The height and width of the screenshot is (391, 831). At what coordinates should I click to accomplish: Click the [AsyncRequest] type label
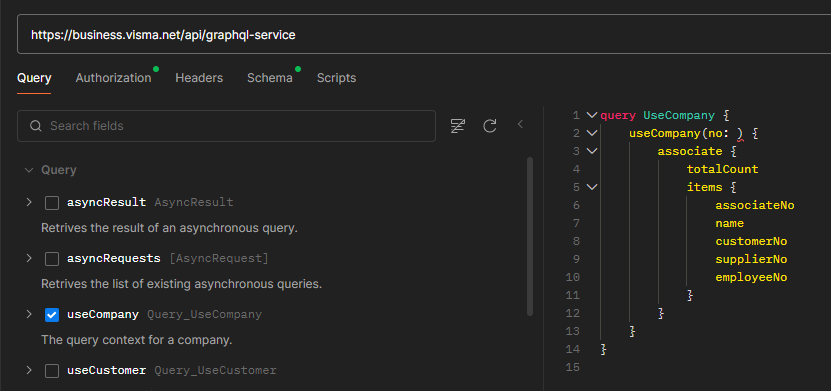(219, 258)
